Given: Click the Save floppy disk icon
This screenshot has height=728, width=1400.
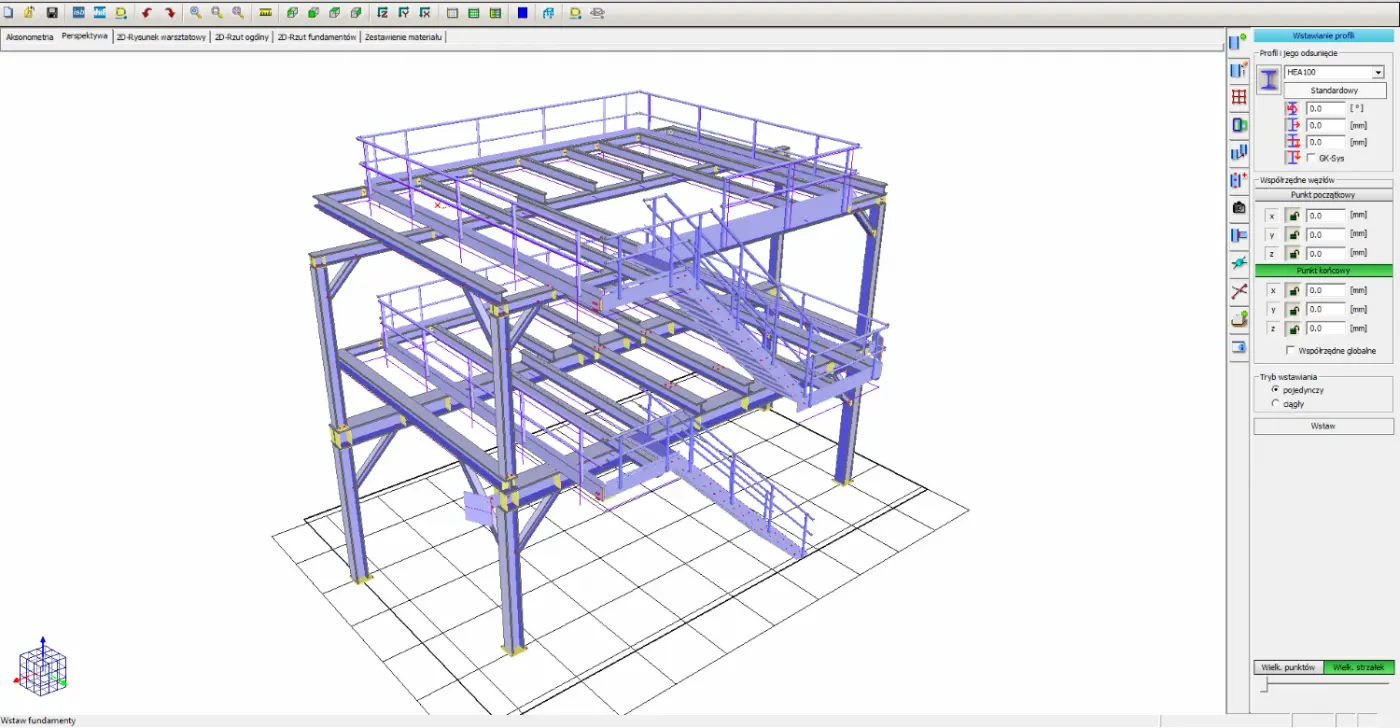Looking at the screenshot, I should click(x=52, y=13).
